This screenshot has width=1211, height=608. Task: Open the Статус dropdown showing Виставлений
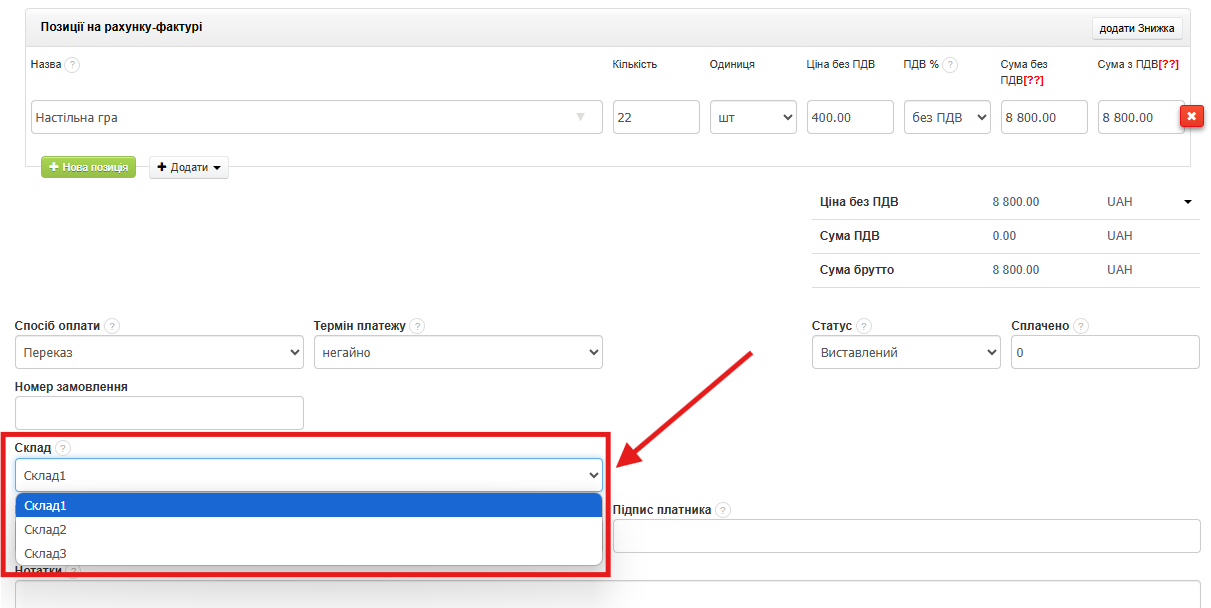(906, 352)
